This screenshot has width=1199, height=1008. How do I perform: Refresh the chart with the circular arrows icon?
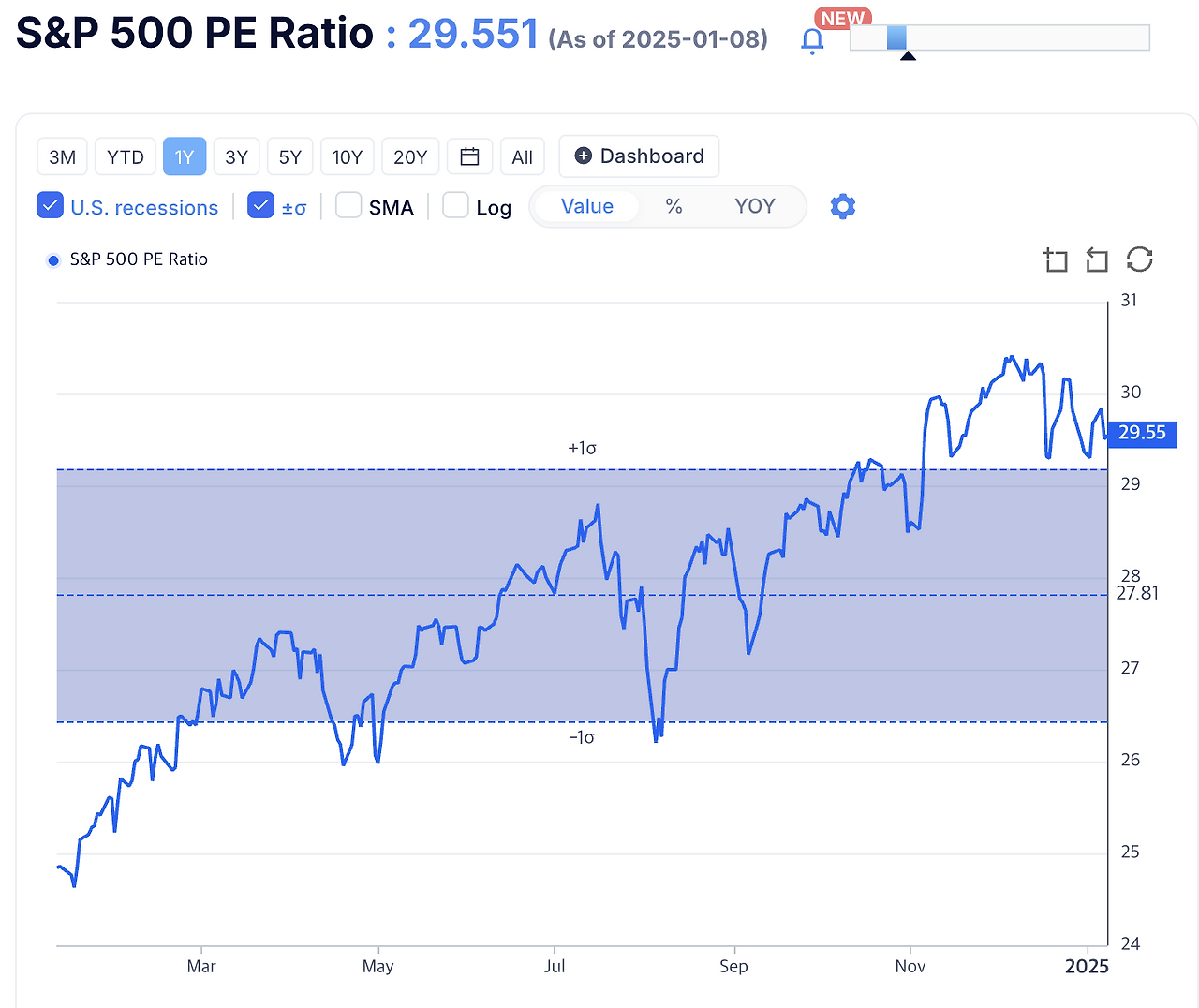(1139, 260)
